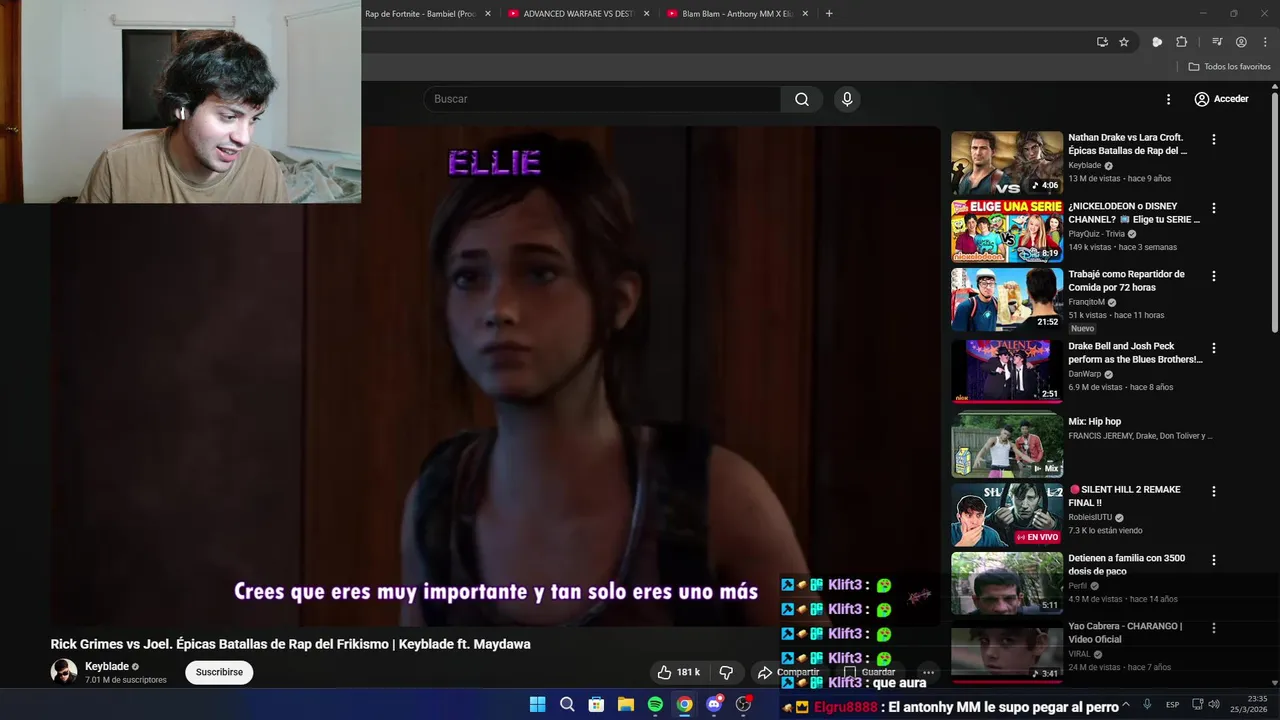Open Todos los favoritos bookmarks folder
Viewport: 1280px width, 720px height.
1229,66
